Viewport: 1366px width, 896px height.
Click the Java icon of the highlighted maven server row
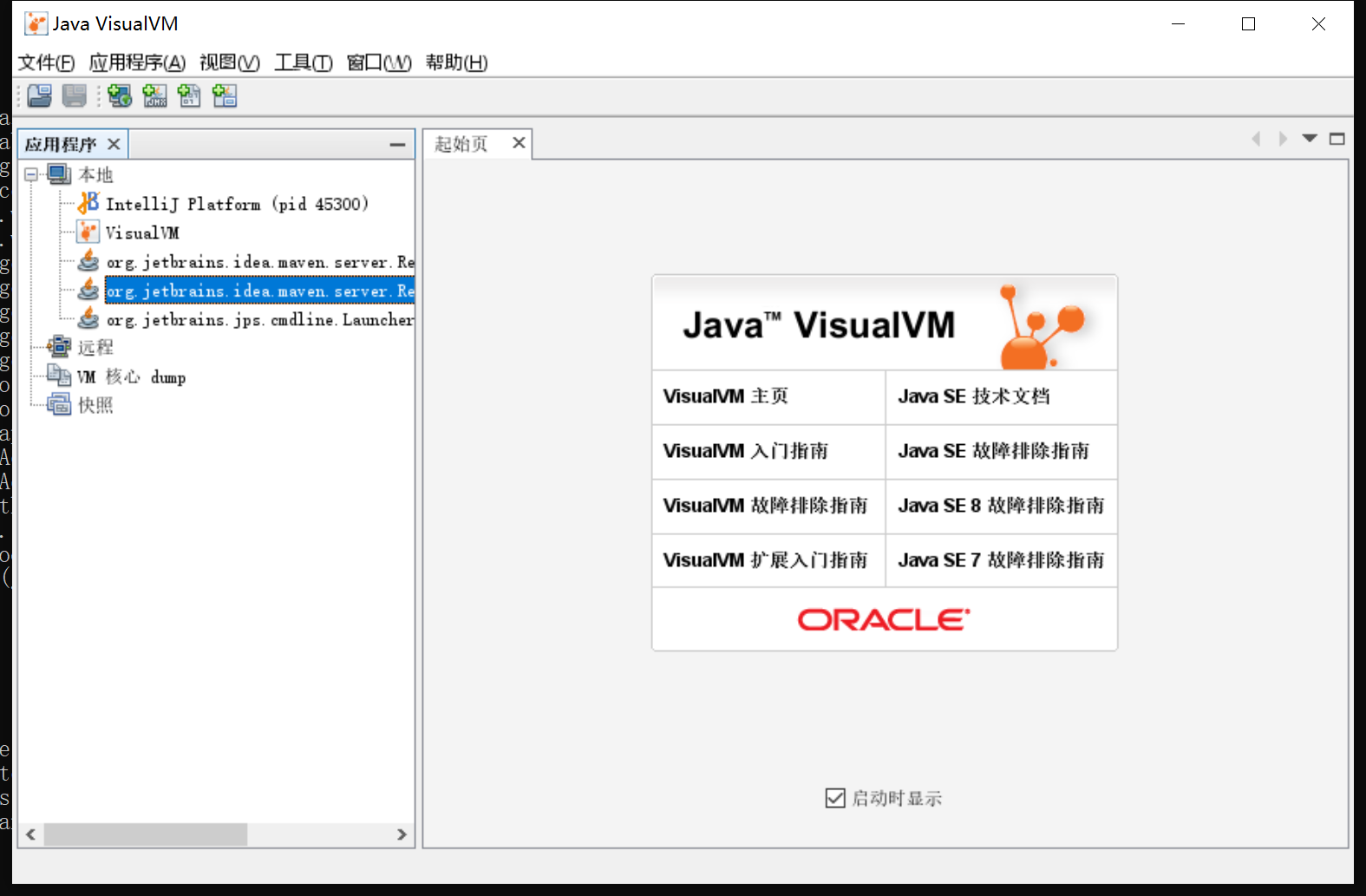(88, 290)
